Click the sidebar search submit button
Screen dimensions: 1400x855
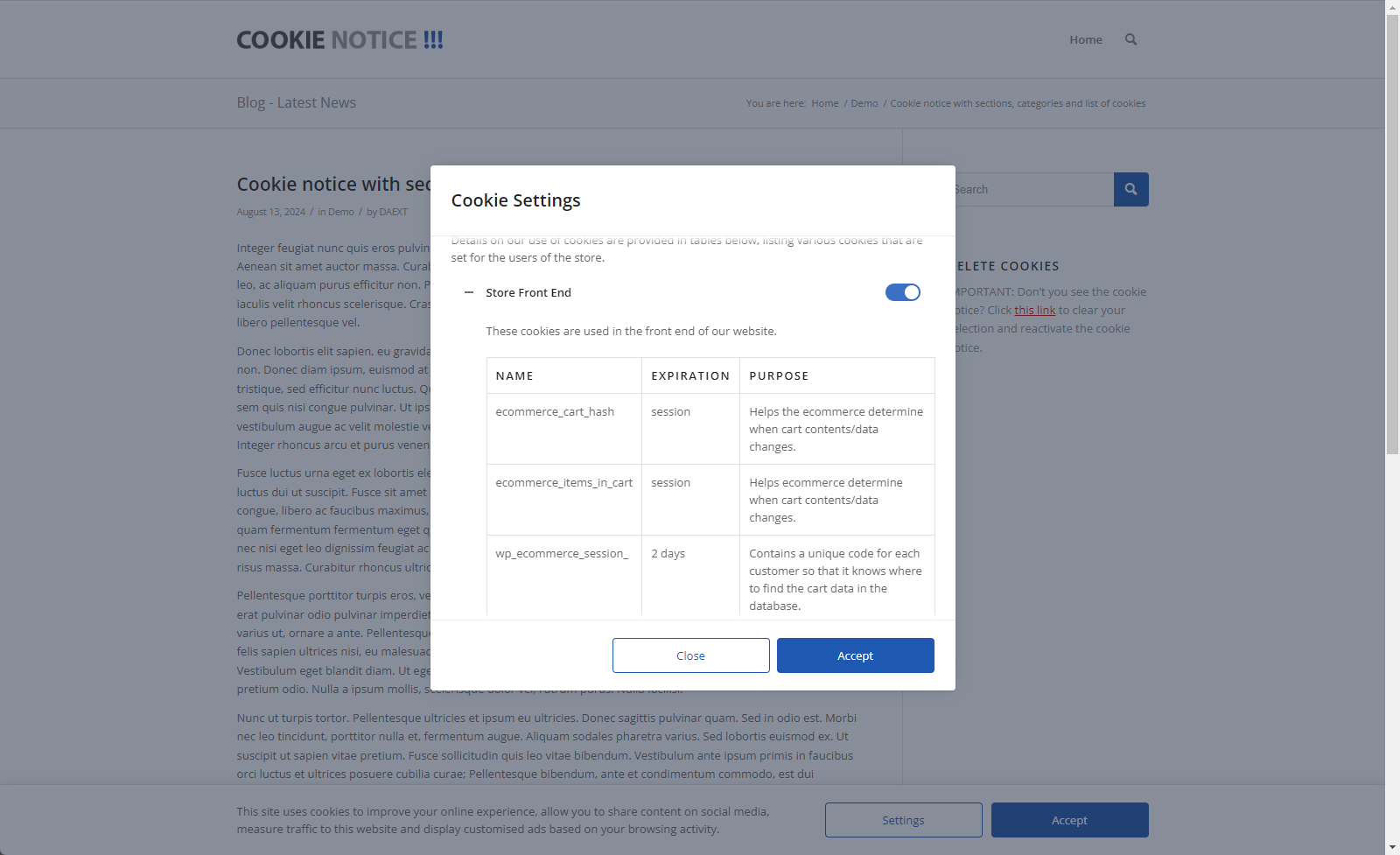click(1130, 189)
